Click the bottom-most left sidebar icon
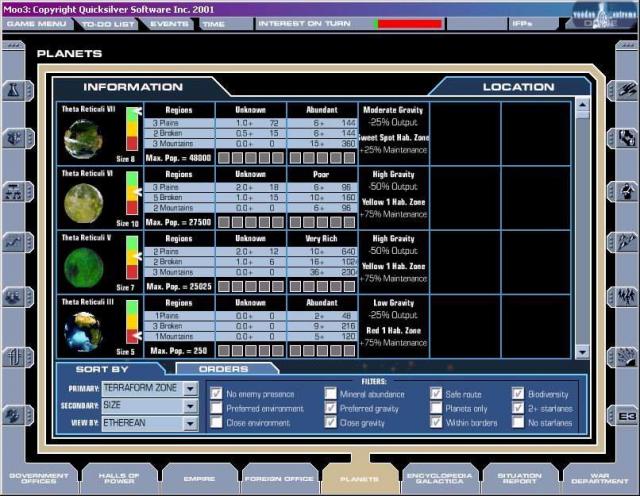640x496 pixels. point(15,415)
